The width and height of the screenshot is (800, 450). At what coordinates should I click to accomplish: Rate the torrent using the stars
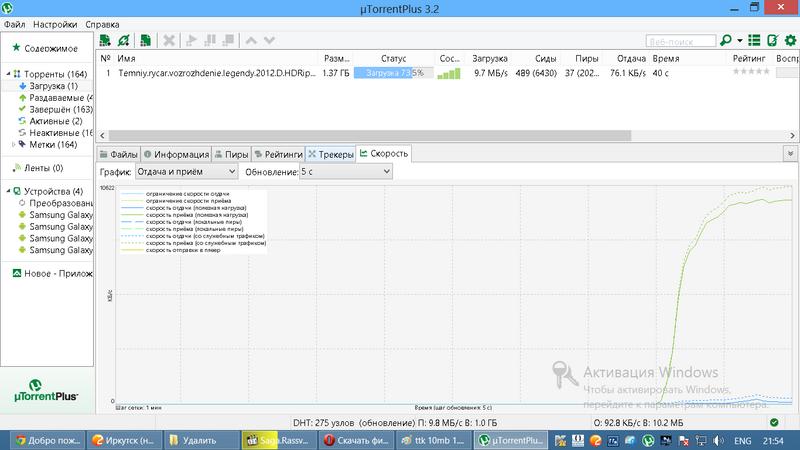(x=751, y=72)
